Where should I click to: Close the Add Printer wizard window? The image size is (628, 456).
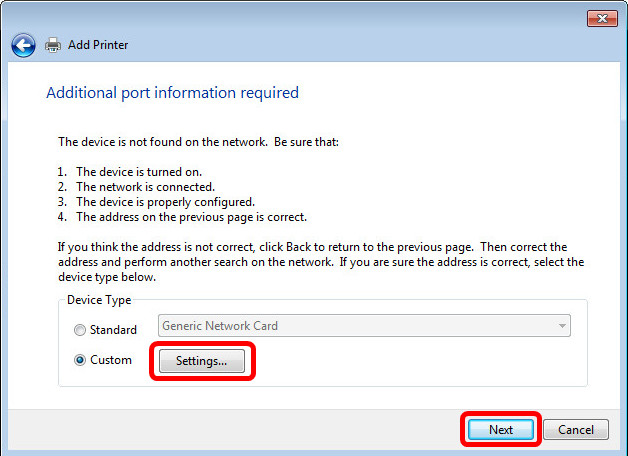coord(600,18)
